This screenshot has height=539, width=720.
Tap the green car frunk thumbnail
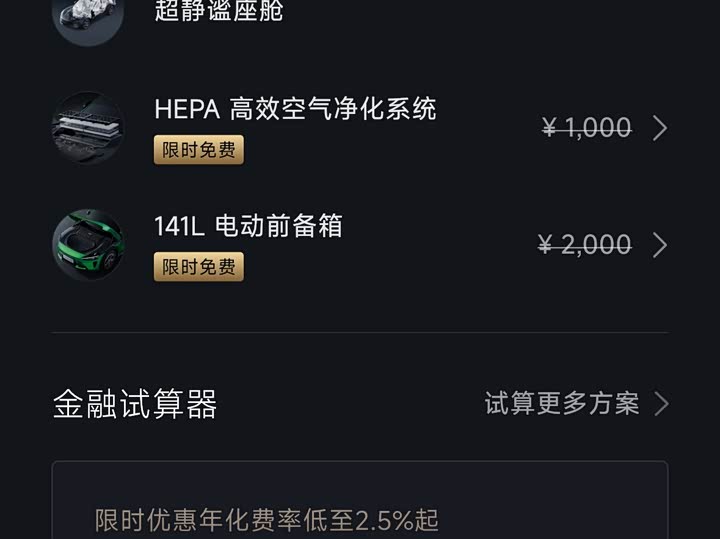[88, 245]
